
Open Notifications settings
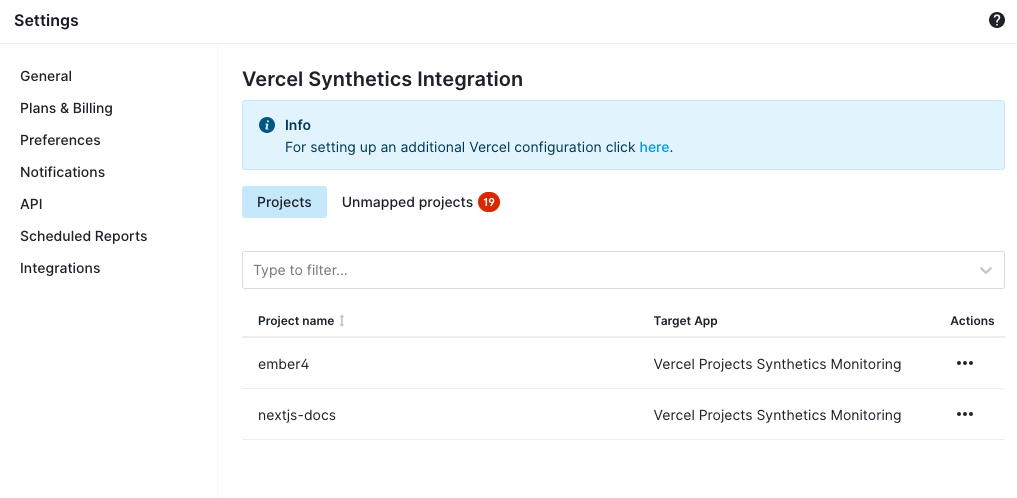pos(62,172)
